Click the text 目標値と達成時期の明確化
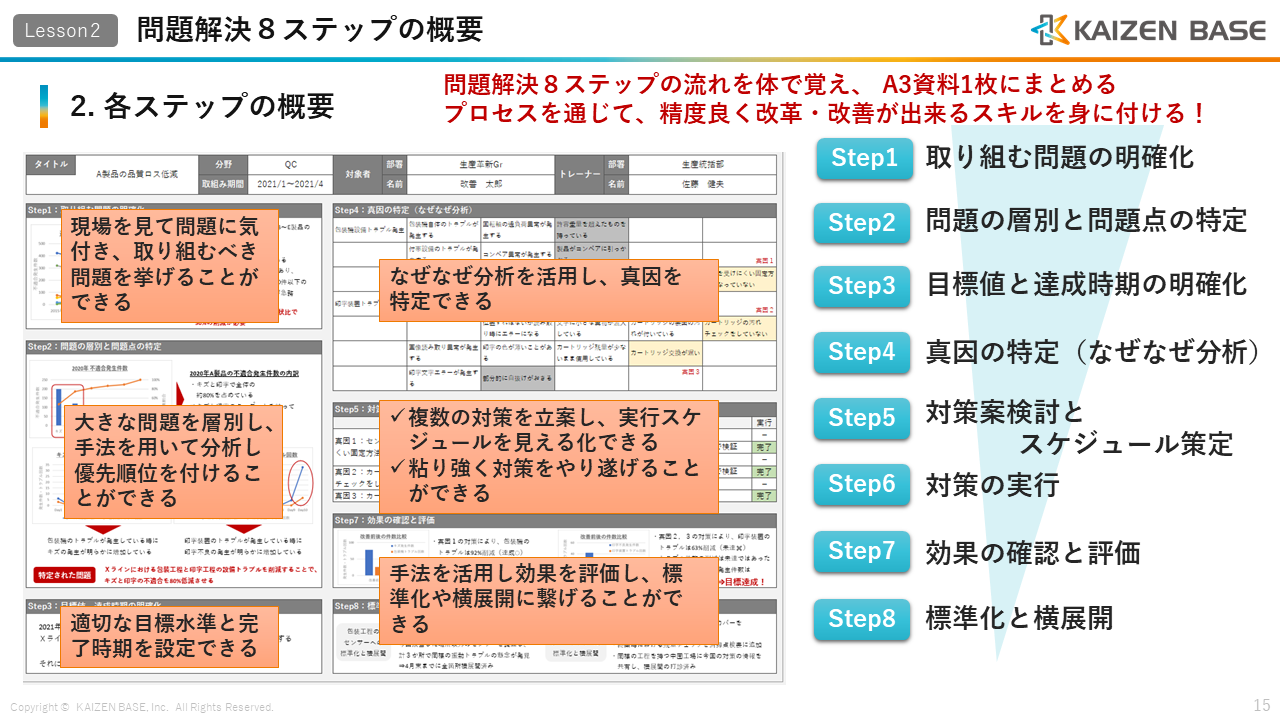1280x720 pixels. click(1086, 285)
